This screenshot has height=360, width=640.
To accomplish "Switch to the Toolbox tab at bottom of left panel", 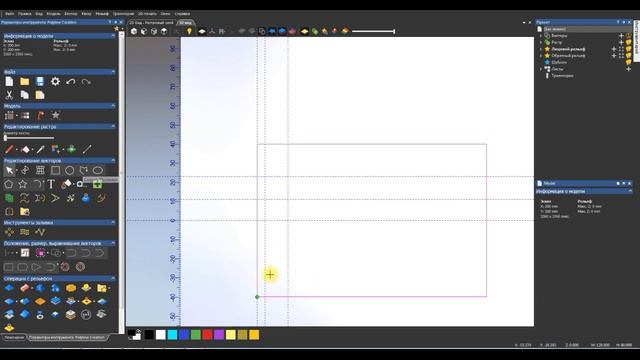I will point(14,338).
